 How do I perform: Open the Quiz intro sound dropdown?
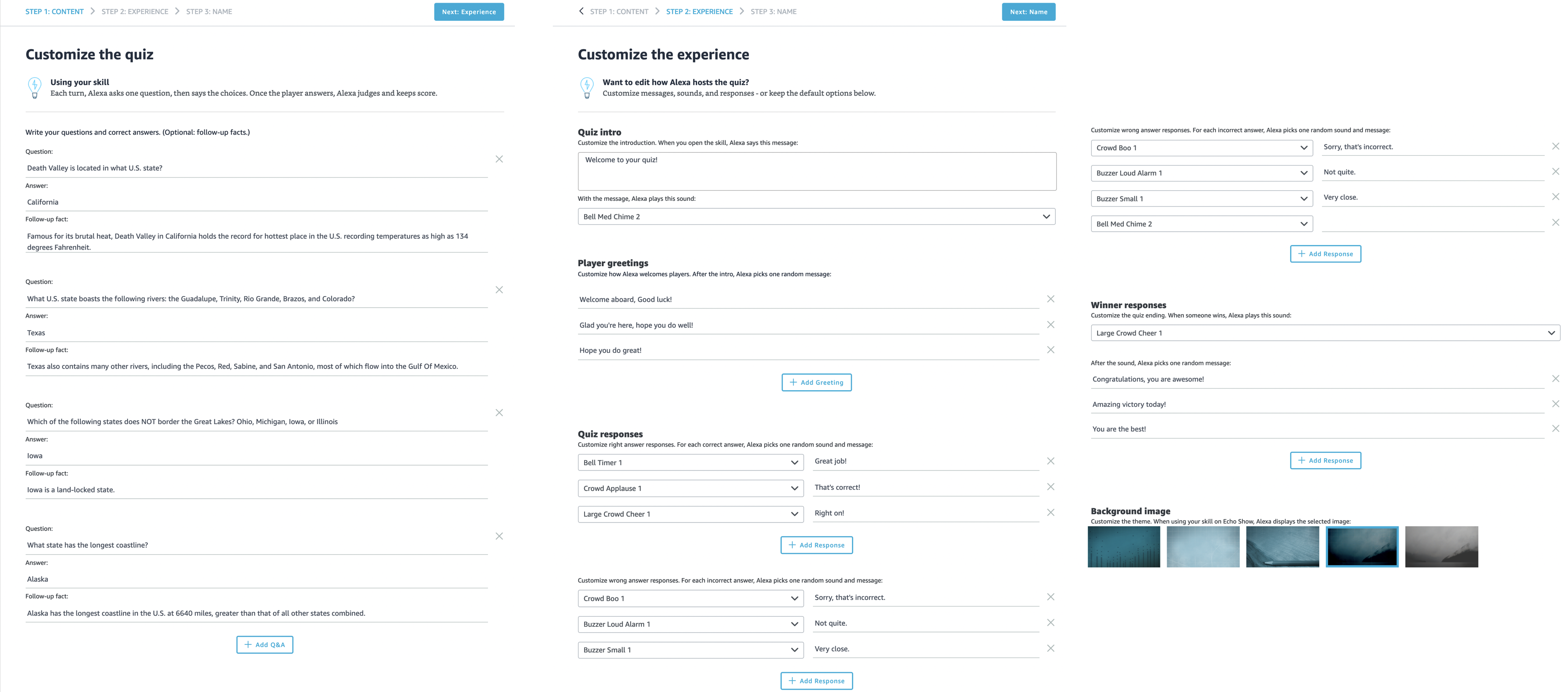click(816, 217)
